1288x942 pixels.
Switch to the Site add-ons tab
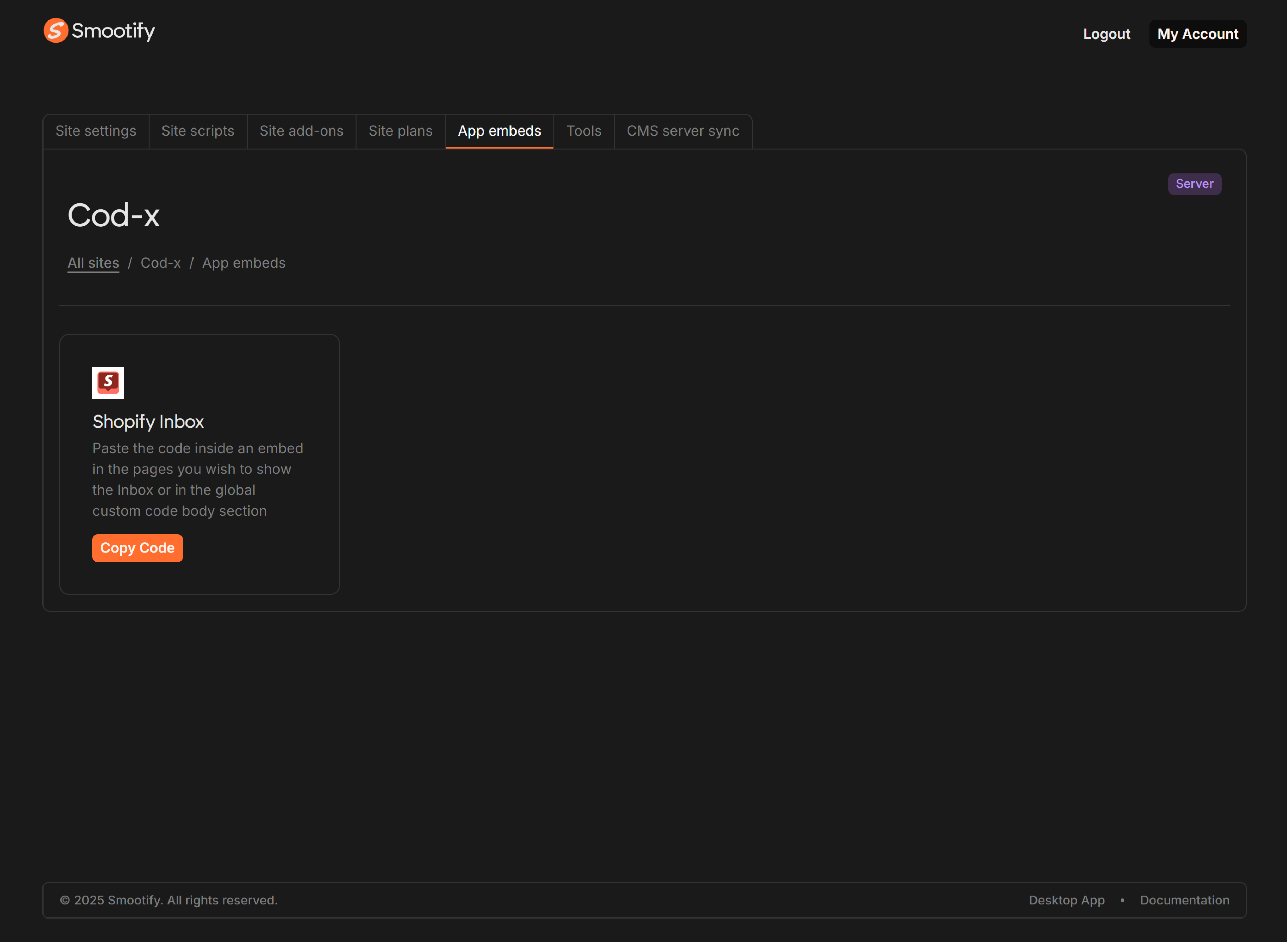[301, 131]
